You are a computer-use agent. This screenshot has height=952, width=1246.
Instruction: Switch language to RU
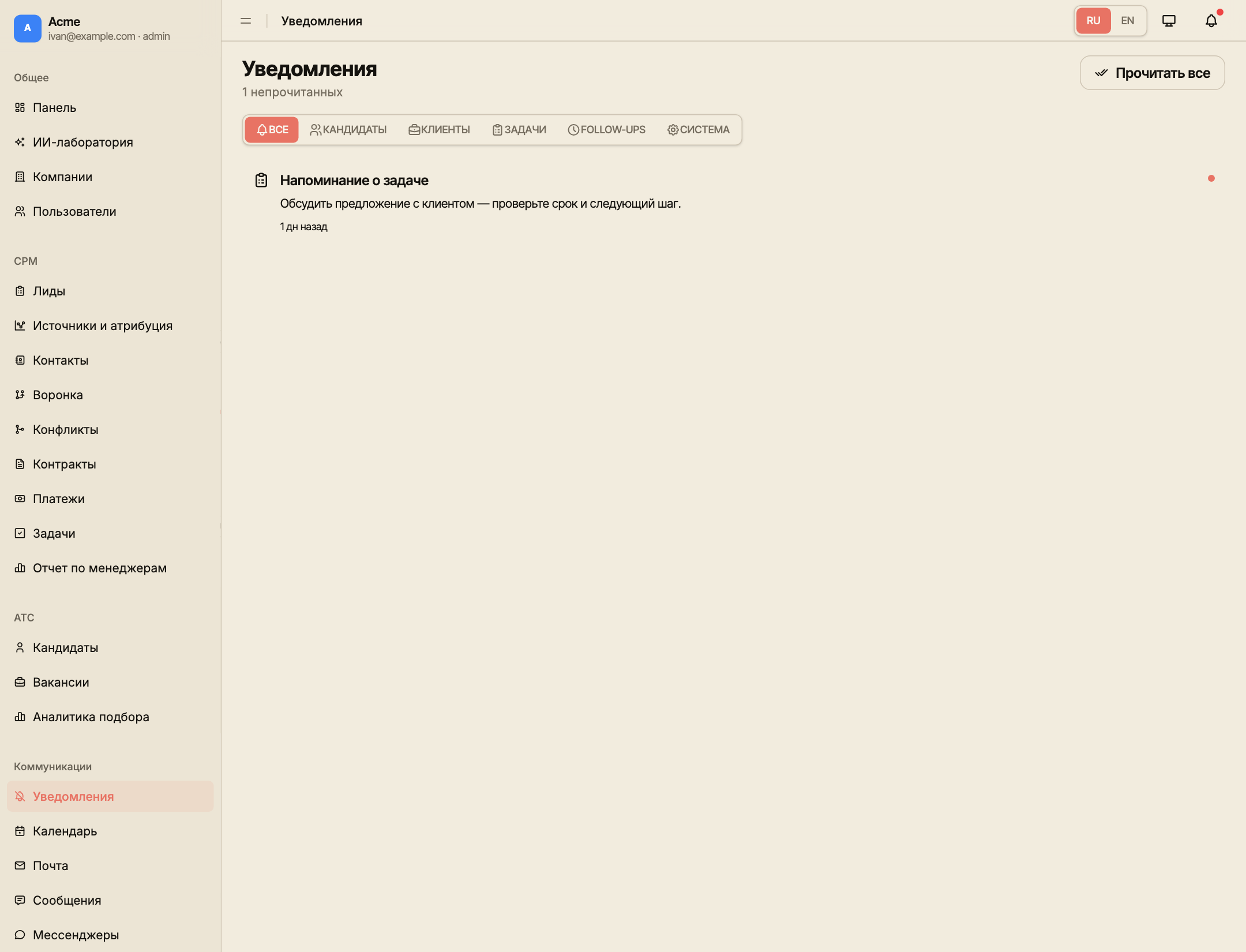click(1093, 21)
